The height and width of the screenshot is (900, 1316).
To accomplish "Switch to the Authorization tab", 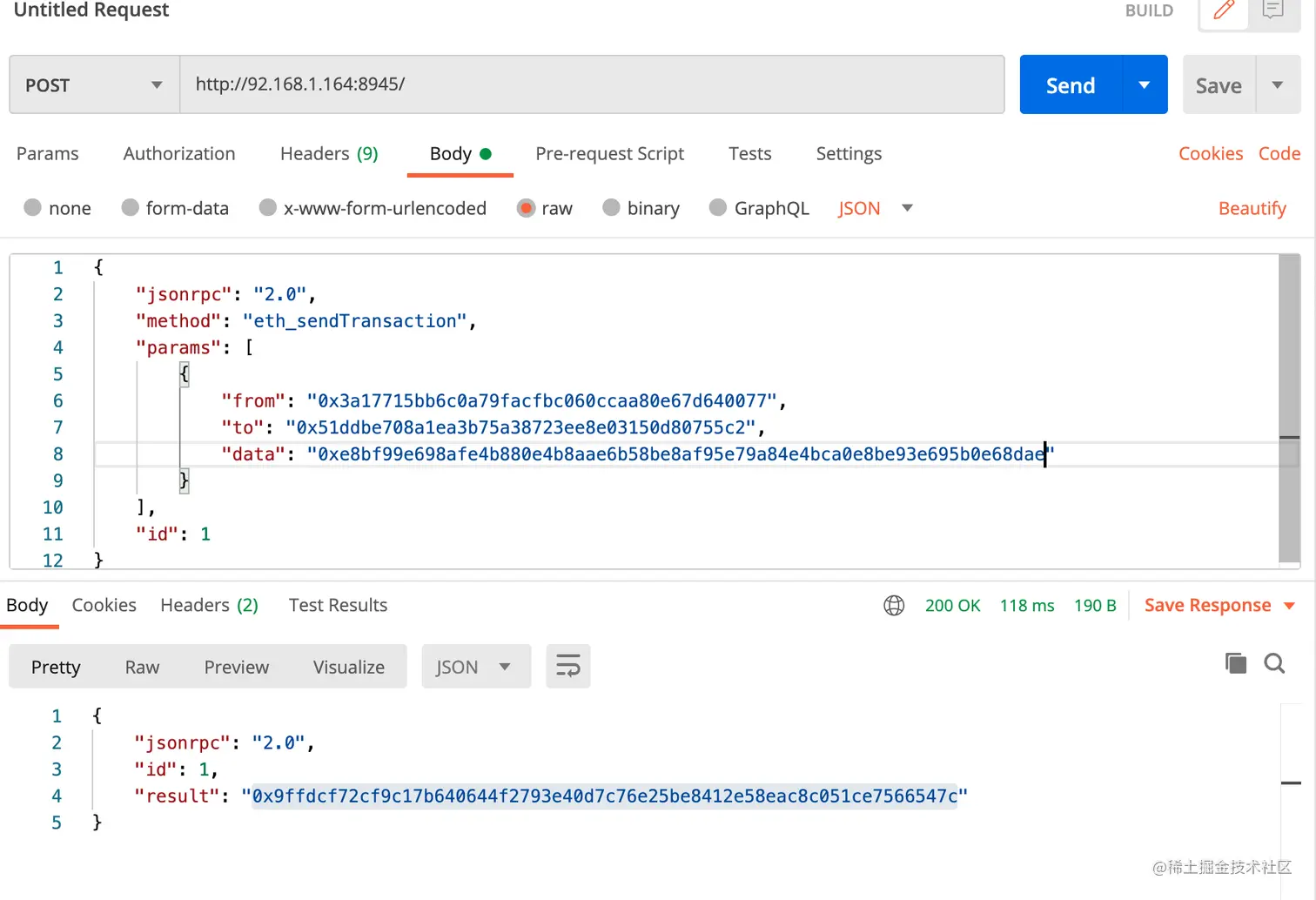I will click(x=179, y=154).
